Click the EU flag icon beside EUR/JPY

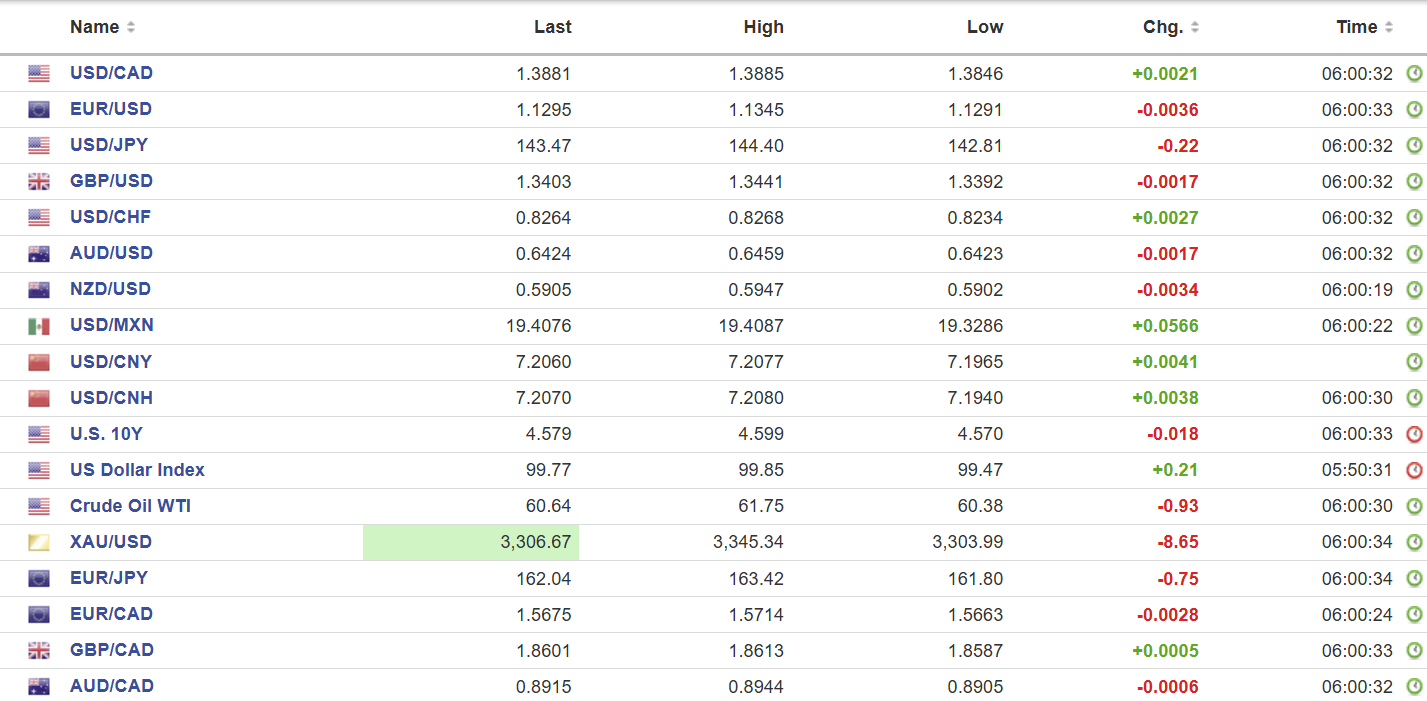point(39,579)
